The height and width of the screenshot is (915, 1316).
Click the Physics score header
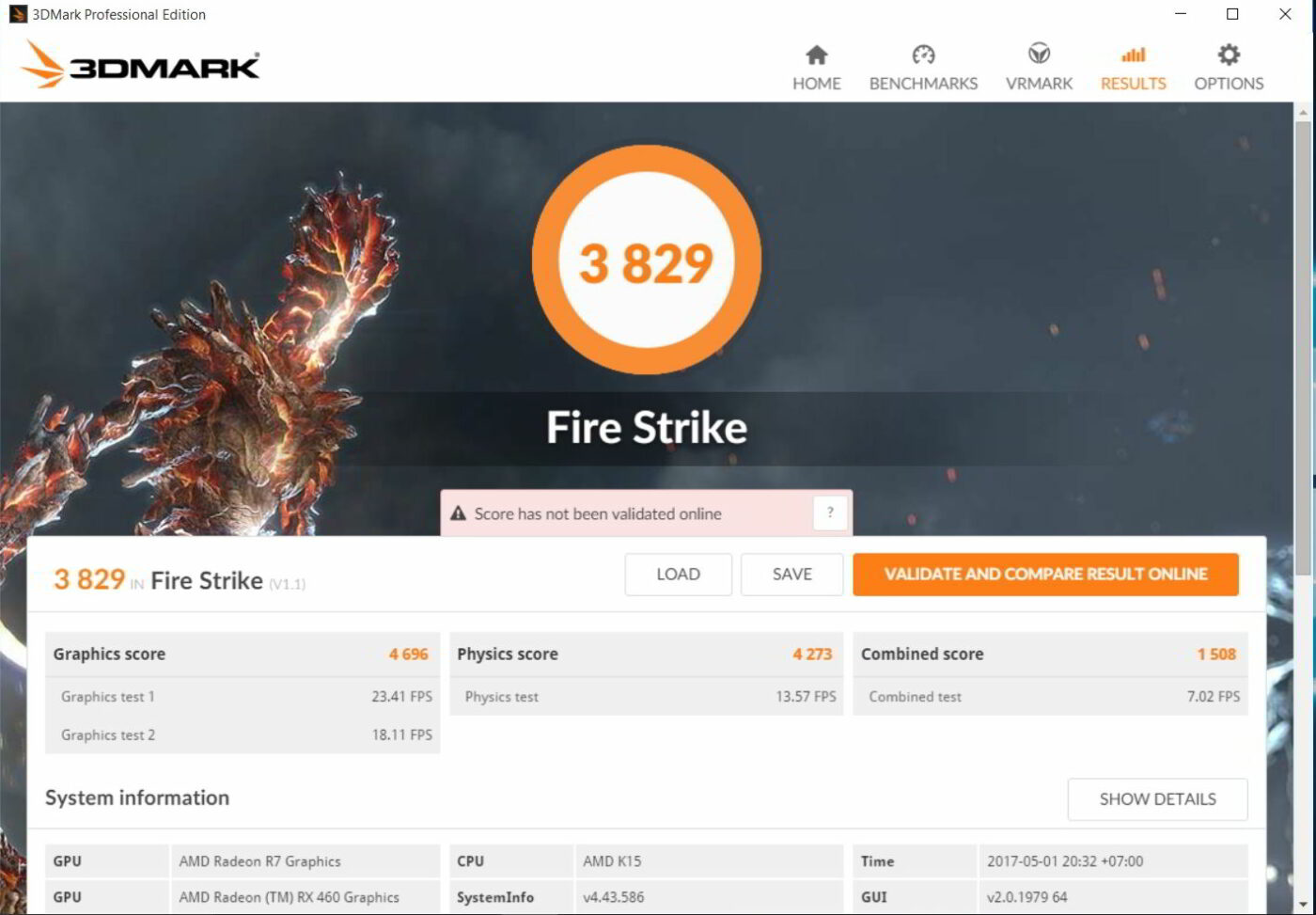click(x=508, y=654)
